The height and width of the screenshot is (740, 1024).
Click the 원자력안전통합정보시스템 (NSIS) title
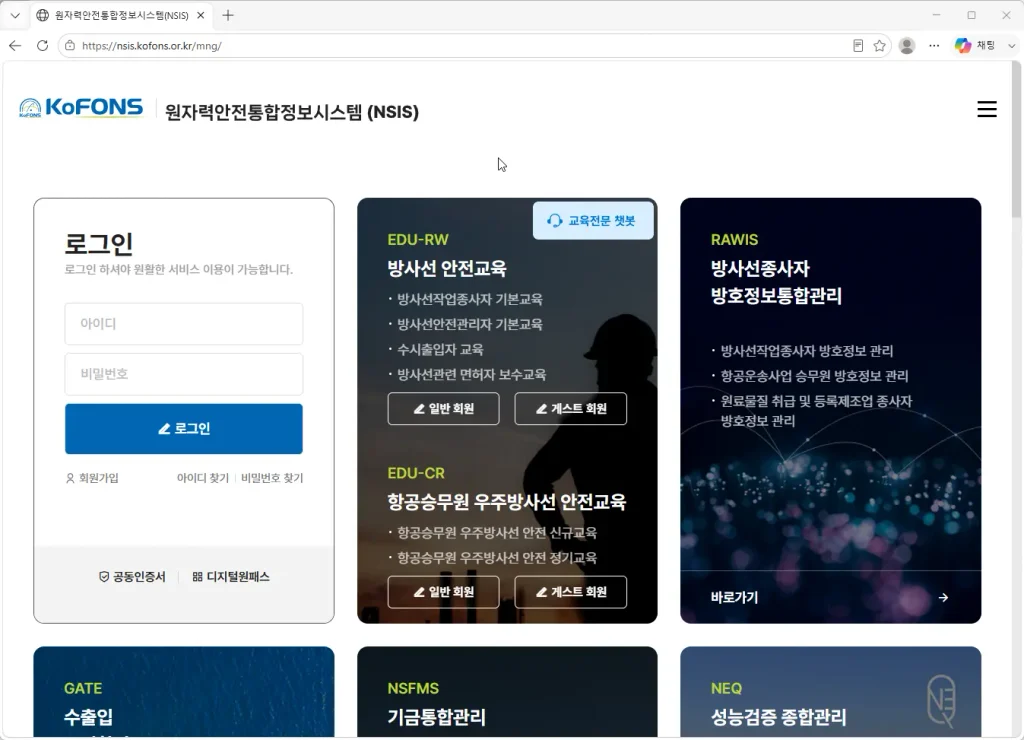[x=291, y=112]
